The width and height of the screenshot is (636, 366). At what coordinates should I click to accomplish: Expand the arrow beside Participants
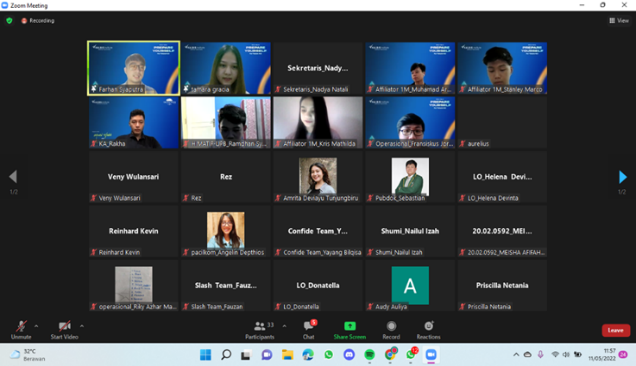pos(284,326)
